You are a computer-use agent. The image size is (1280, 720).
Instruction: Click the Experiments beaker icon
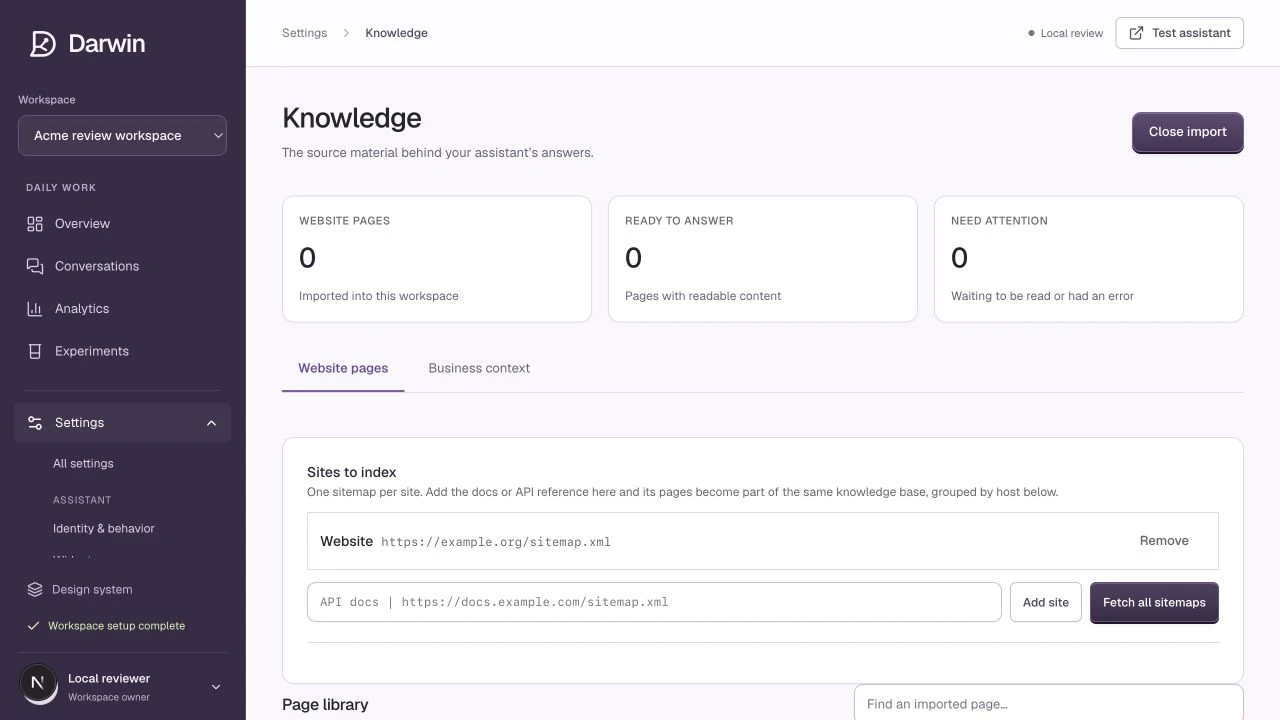coord(35,351)
